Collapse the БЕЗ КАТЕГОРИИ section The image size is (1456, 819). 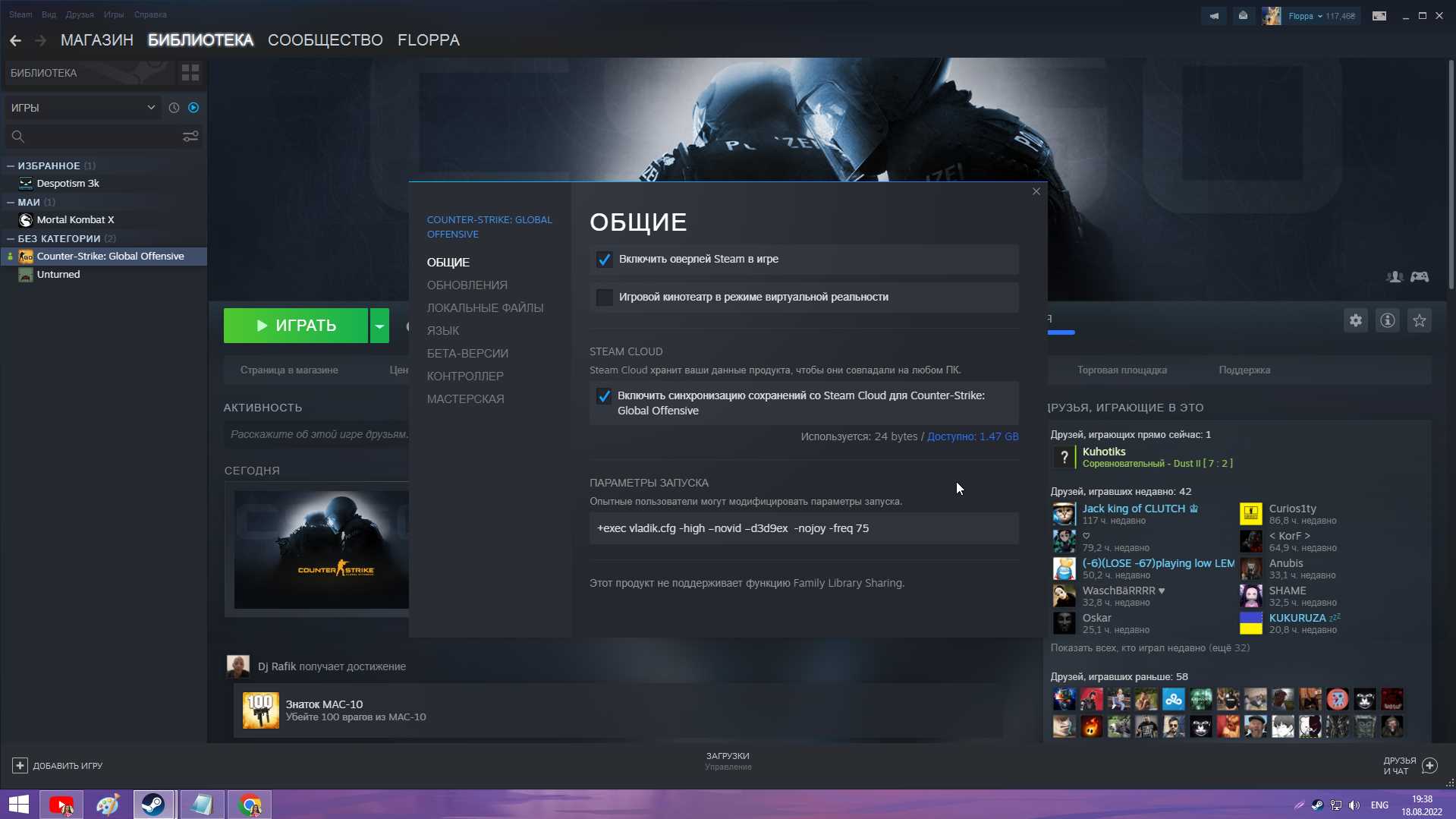tap(11, 239)
